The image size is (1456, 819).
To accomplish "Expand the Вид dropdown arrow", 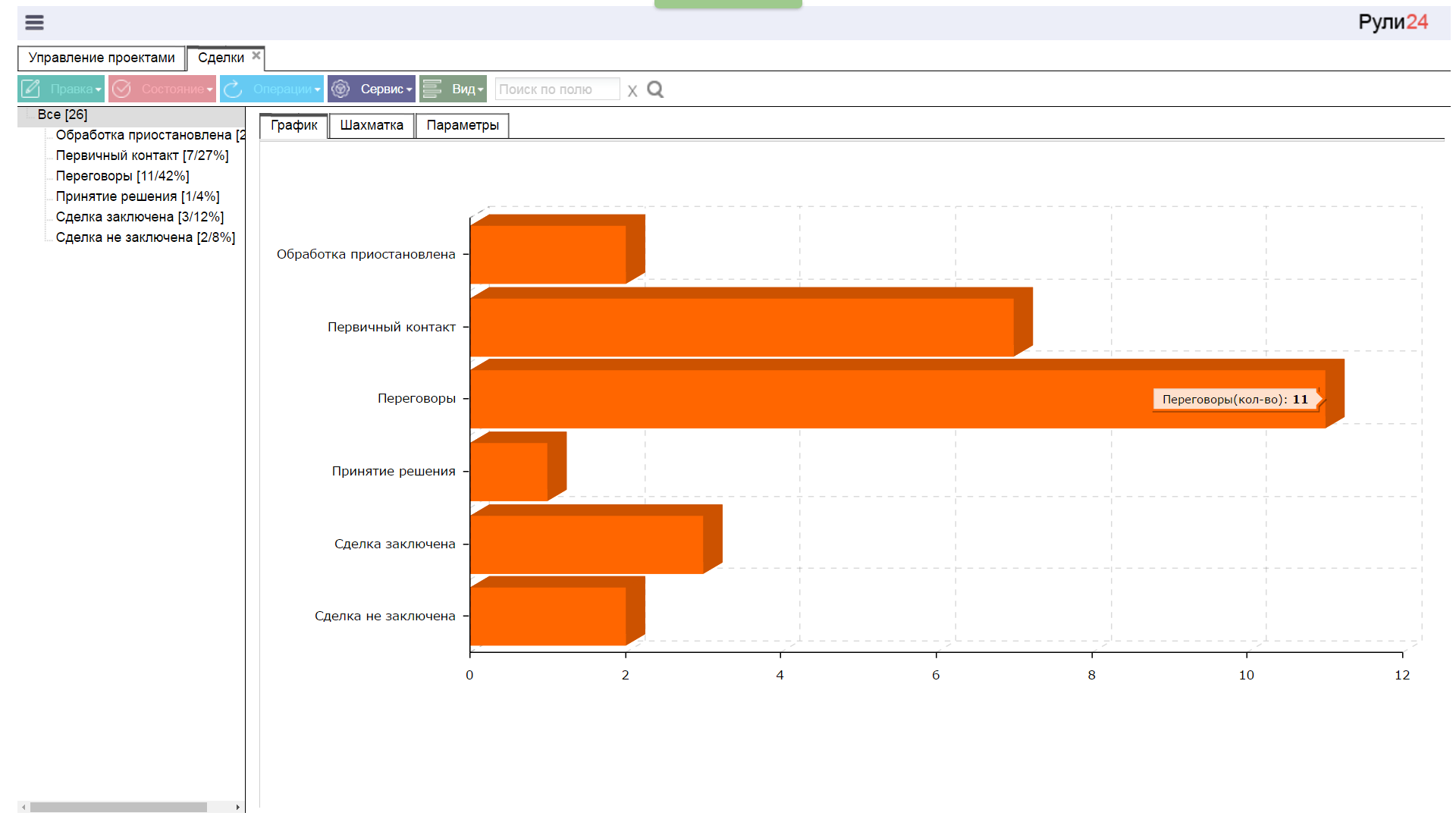I will [481, 89].
